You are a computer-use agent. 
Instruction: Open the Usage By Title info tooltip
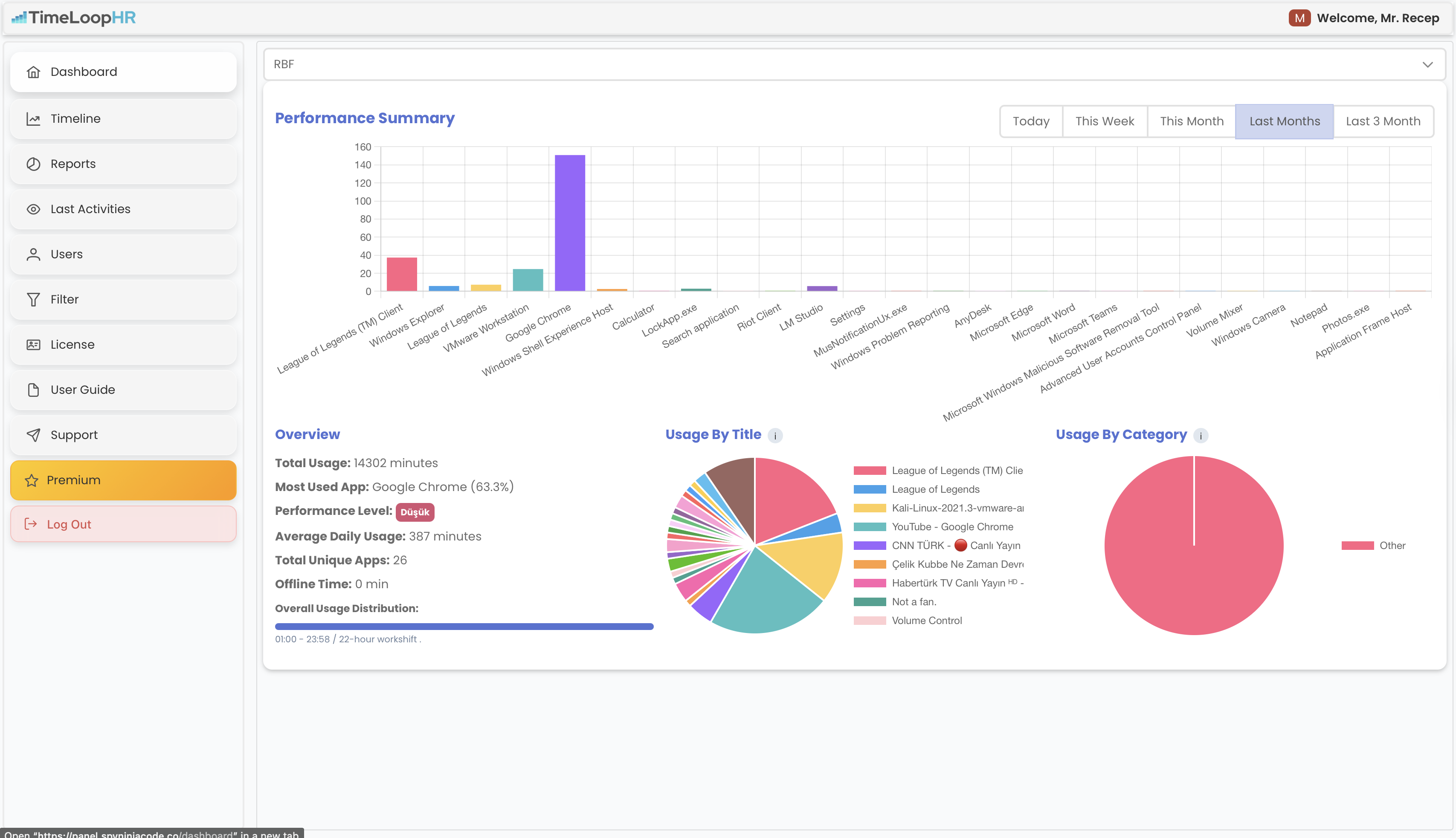(775, 436)
